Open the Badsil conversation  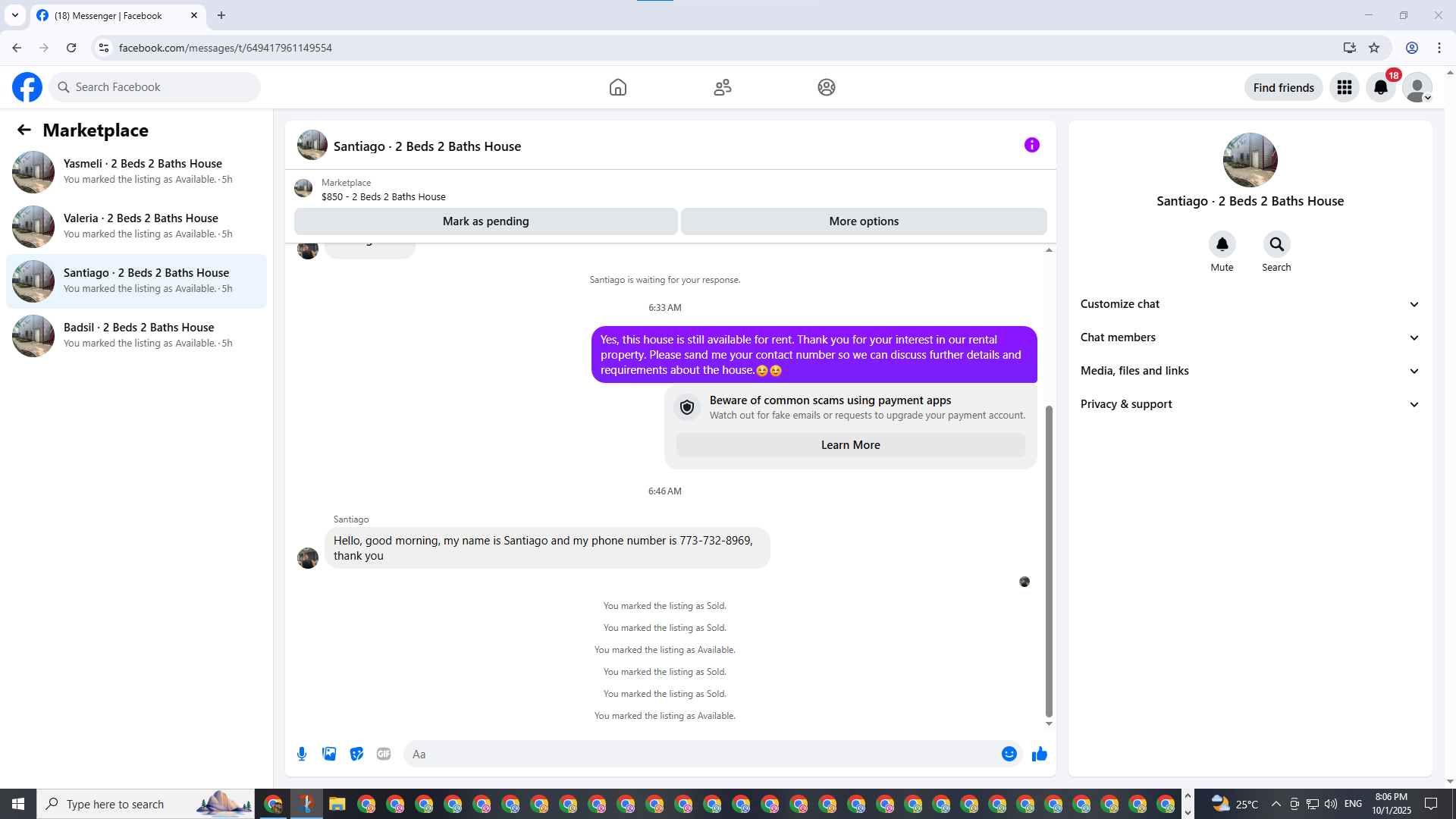(136, 335)
